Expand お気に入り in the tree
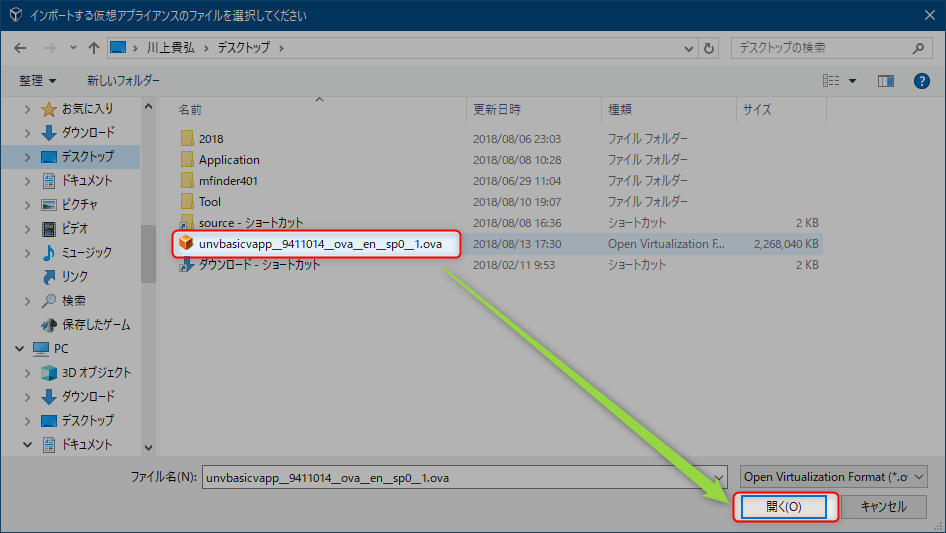Viewport: 946px width, 533px height. click(27, 109)
